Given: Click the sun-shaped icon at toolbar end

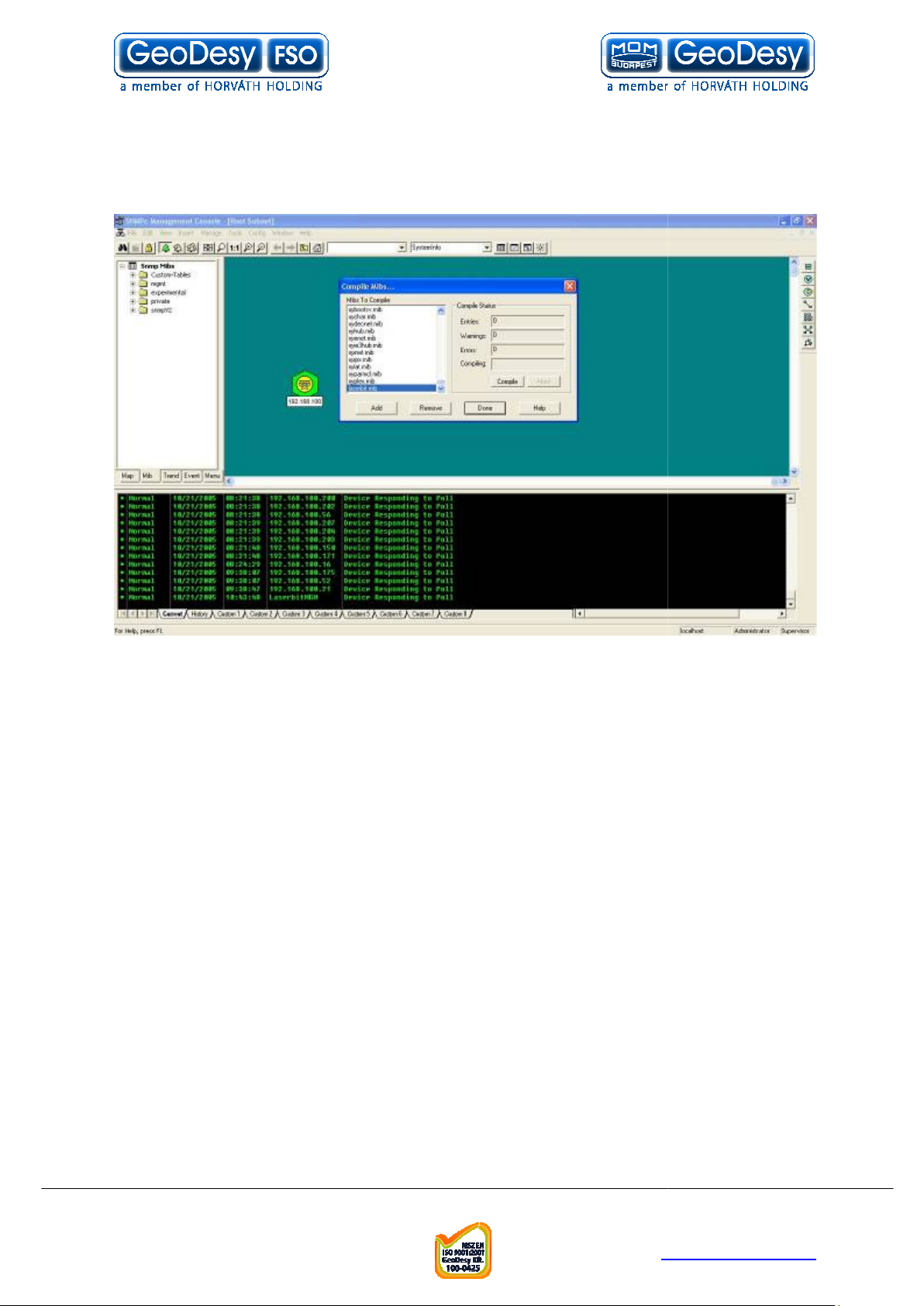Looking at the screenshot, I should pyautogui.click(x=541, y=248).
